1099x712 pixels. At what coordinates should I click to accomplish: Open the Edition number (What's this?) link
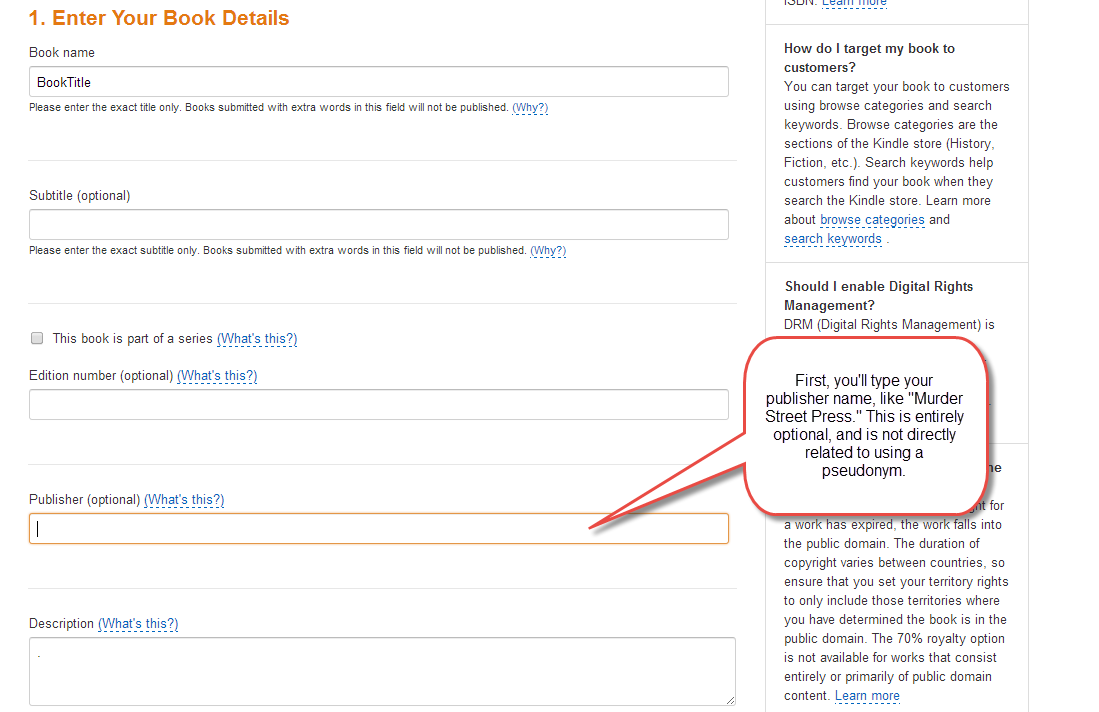pos(217,376)
